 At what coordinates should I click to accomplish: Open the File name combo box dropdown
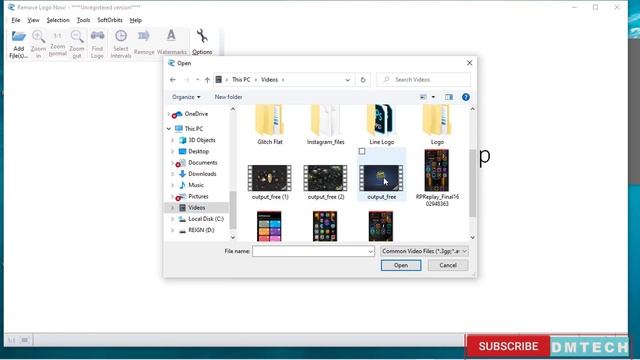tap(370, 251)
